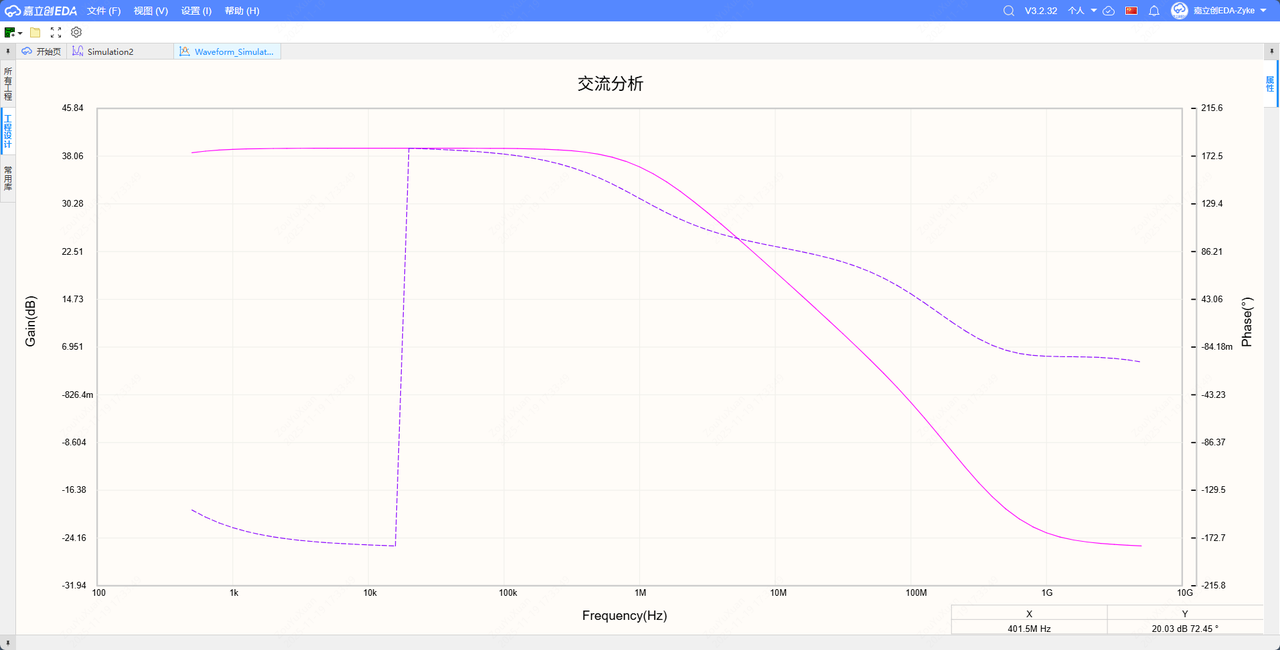Click the 所有工程 side panel tab
Screen dimensions: 1280x650
(8, 83)
